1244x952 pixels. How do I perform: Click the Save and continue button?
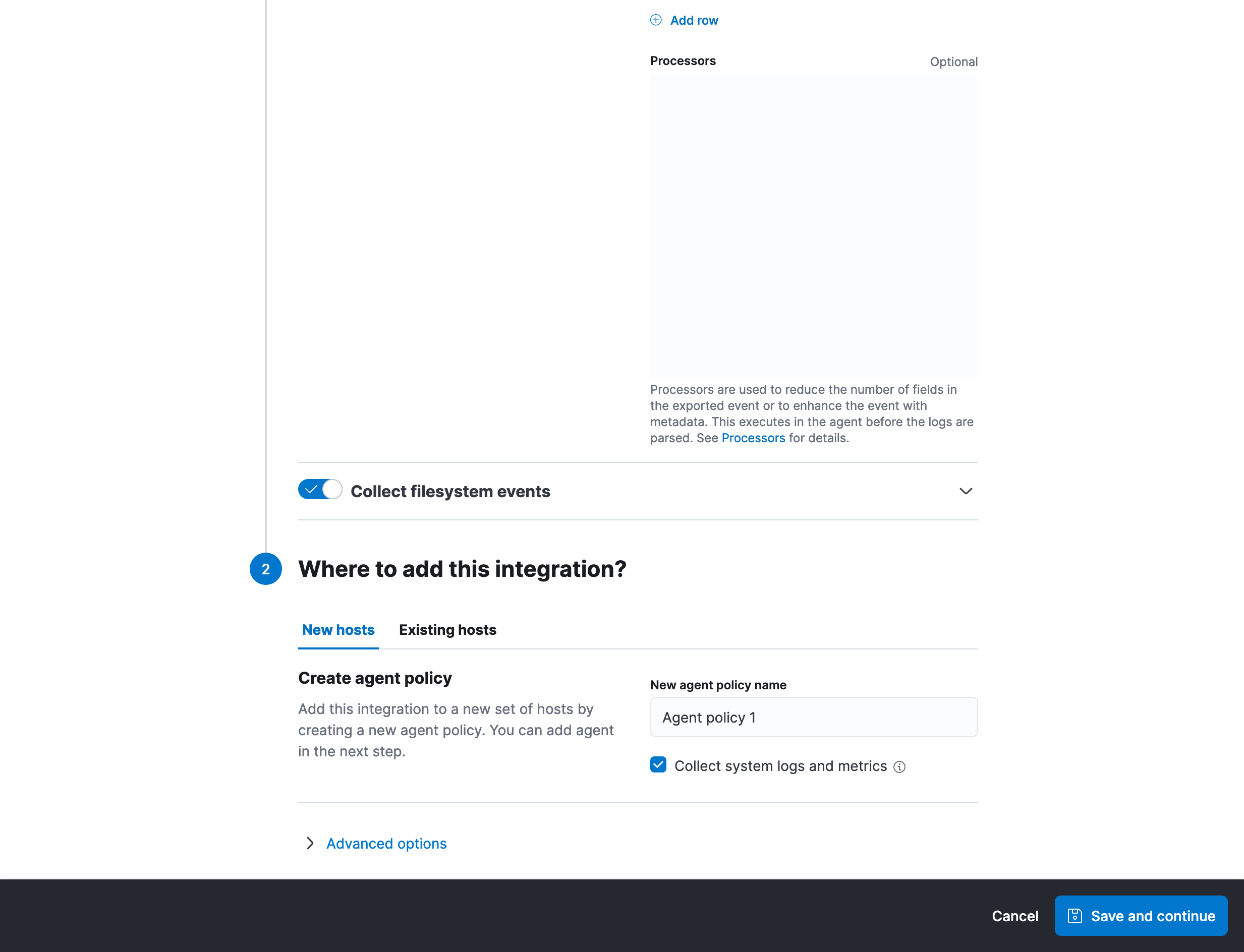coord(1140,916)
